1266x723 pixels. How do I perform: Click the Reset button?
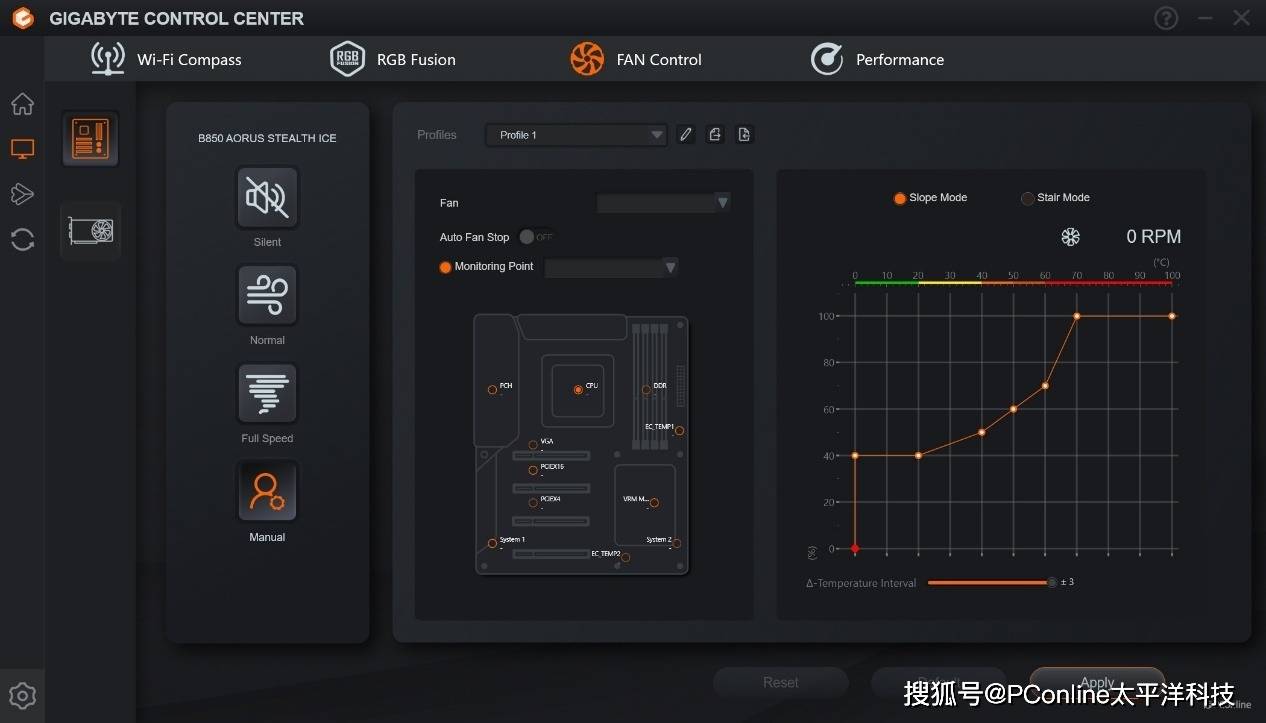point(780,682)
